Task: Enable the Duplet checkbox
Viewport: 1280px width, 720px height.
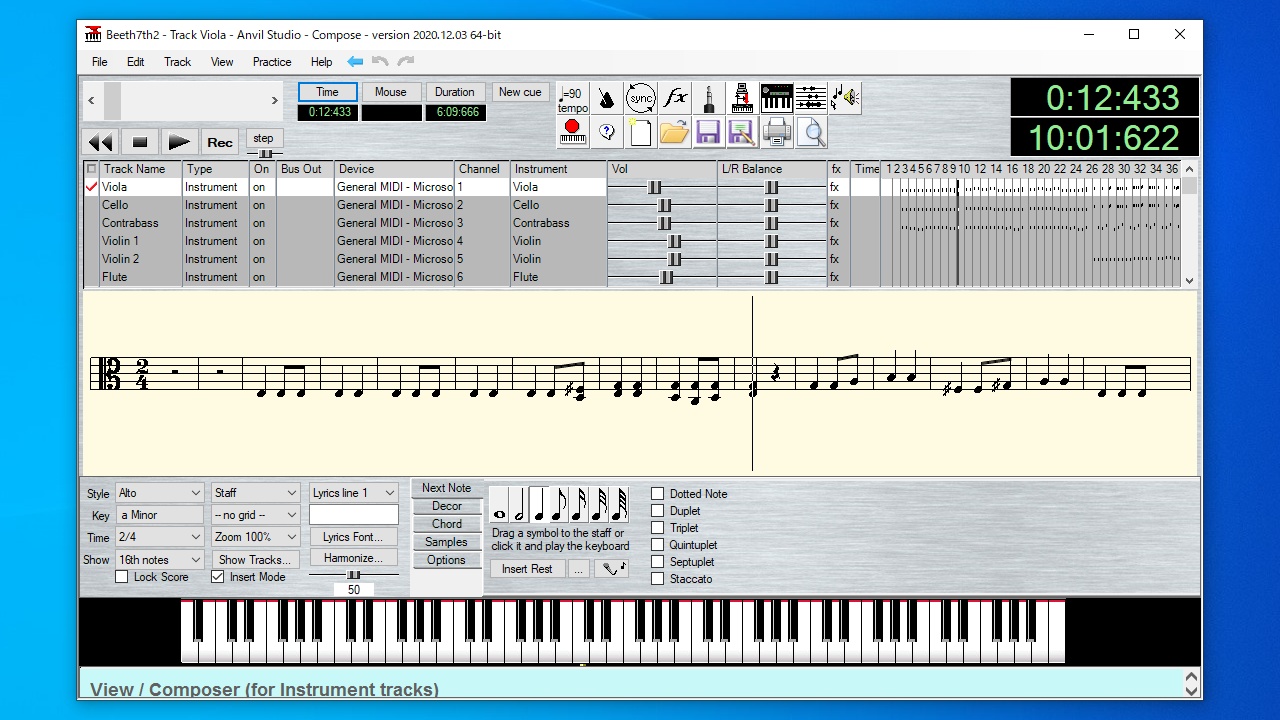Action: click(657, 511)
